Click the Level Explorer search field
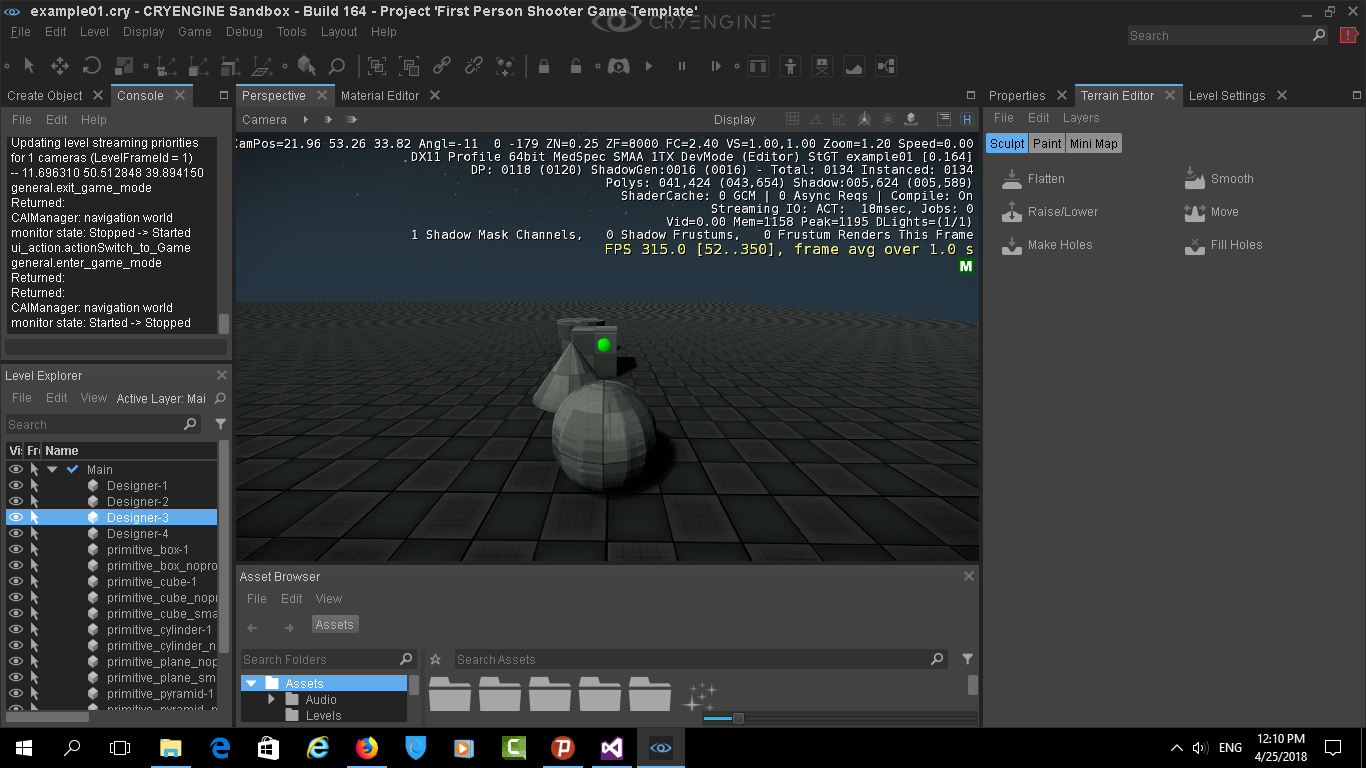The width and height of the screenshot is (1366, 768). coord(103,424)
